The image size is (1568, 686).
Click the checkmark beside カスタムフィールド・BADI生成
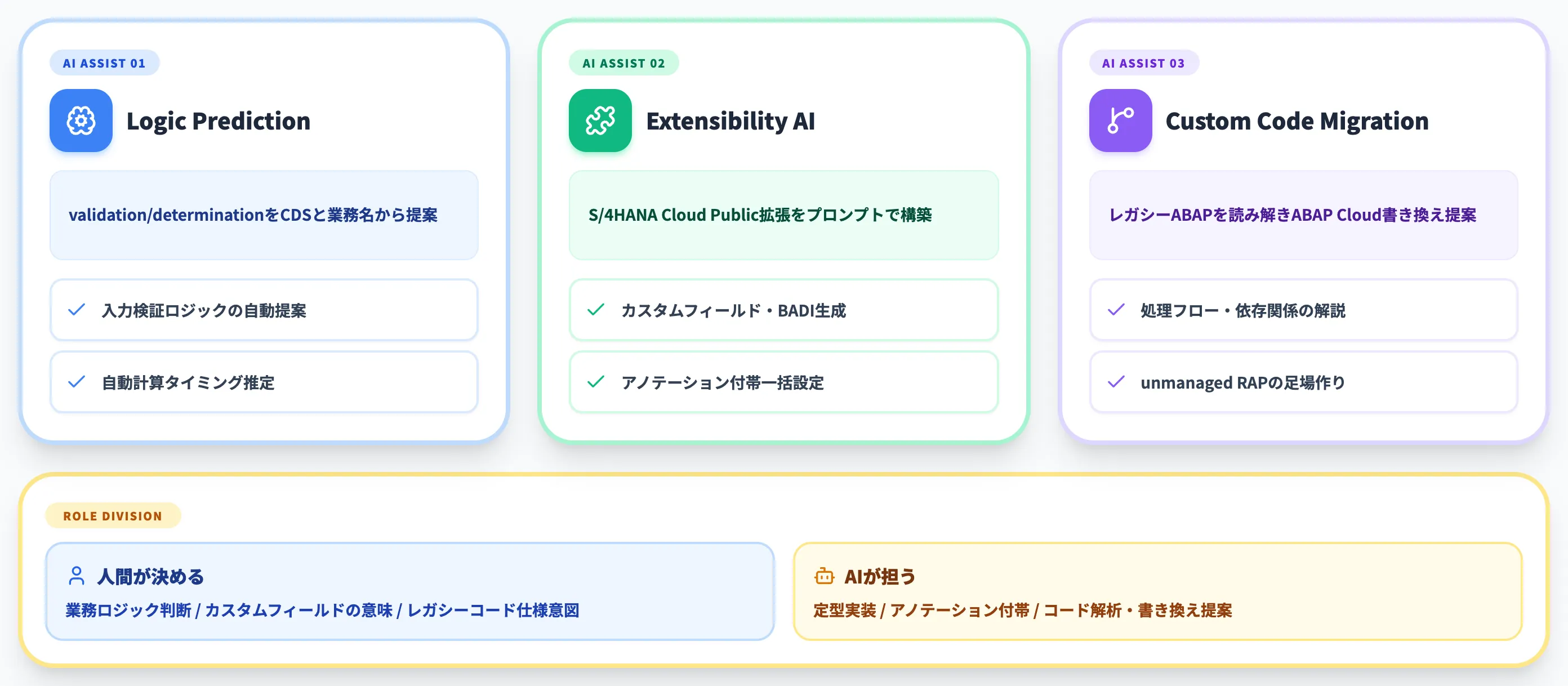(x=596, y=310)
